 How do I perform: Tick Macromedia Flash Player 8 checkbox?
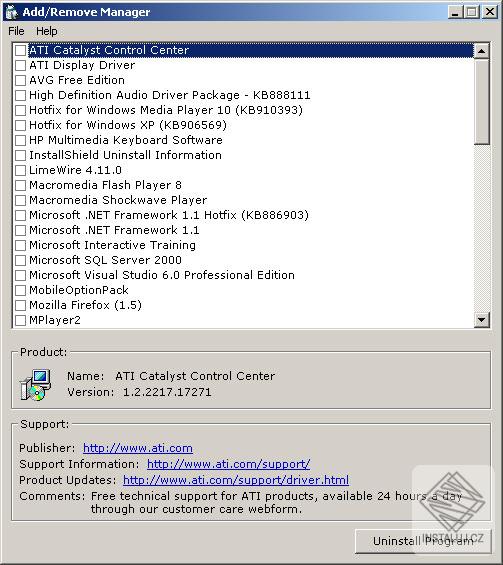[x=21, y=185]
